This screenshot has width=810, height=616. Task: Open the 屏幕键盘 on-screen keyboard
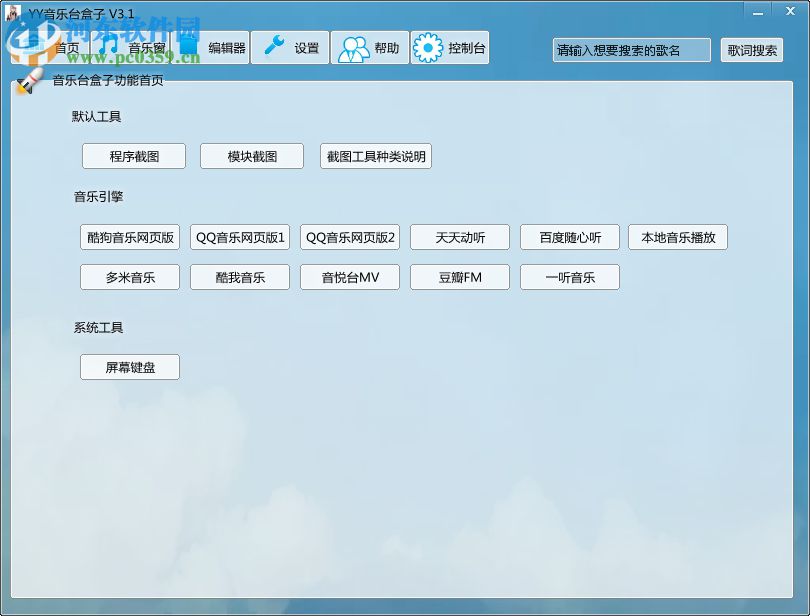pyautogui.click(x=129, y=367)
